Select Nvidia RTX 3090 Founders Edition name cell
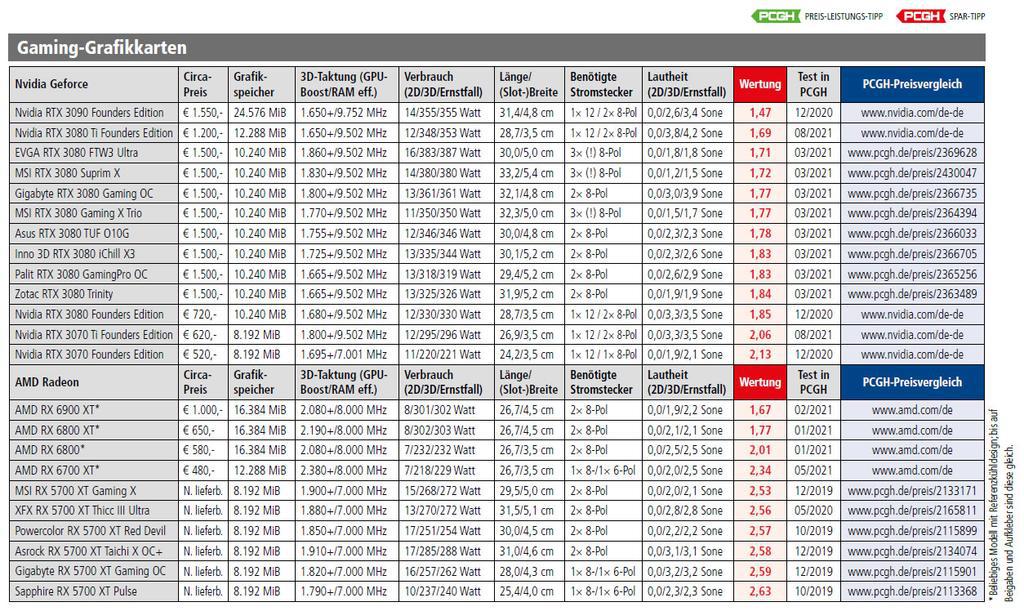 (x=94, y=112)
